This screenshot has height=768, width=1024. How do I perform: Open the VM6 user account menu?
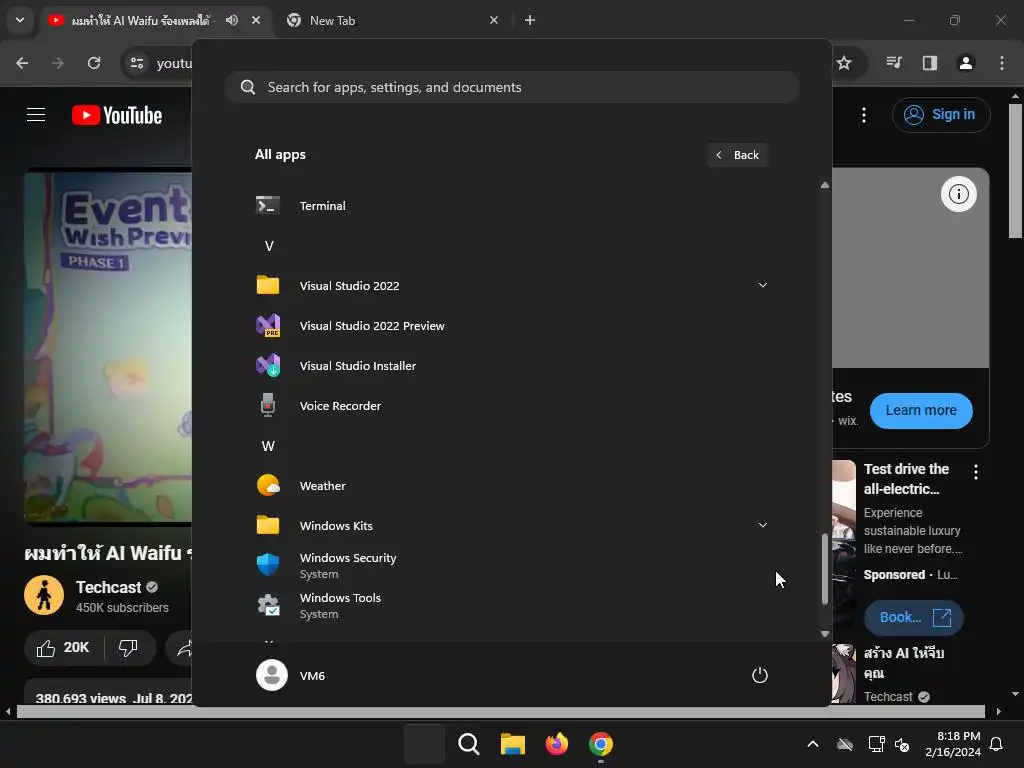click(291, 675)
